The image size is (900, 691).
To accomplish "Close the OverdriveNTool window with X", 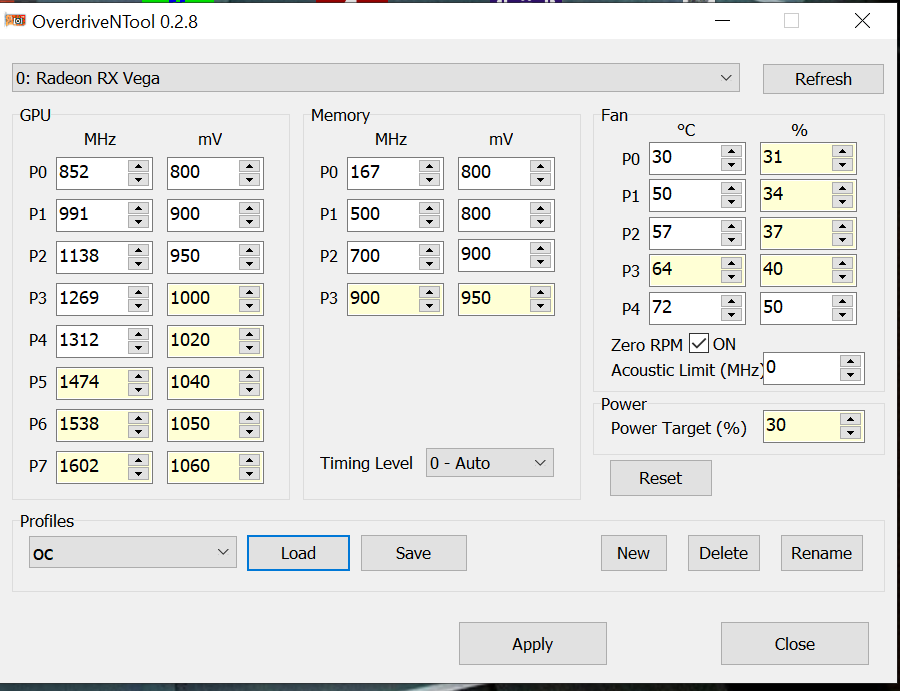I will click(862, 21).
